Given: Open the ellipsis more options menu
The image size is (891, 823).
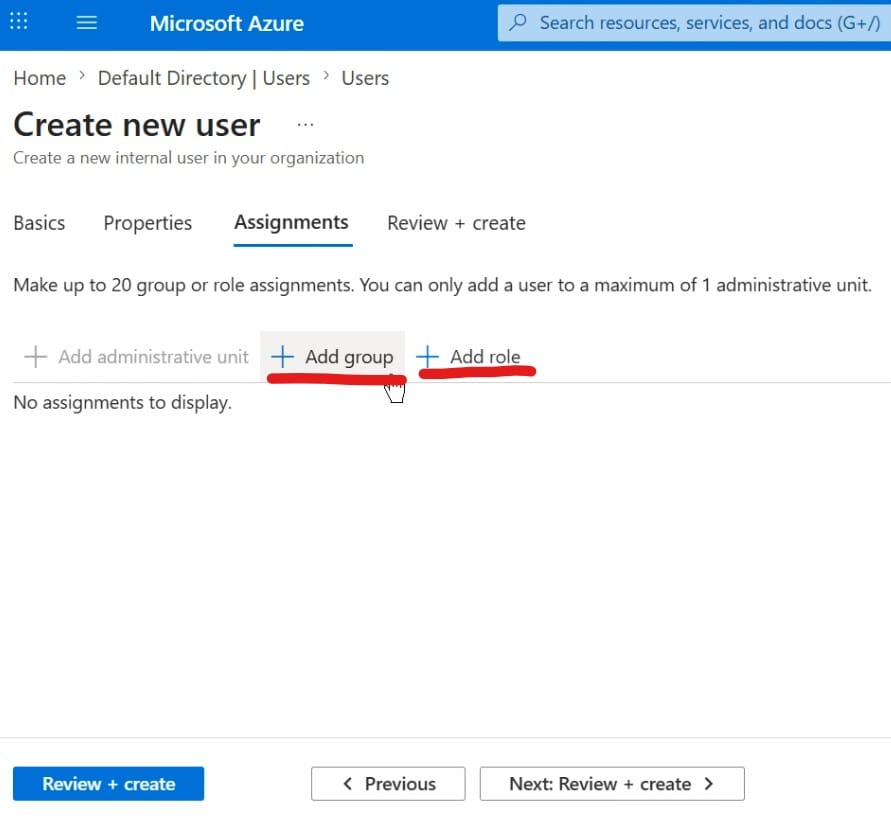Looking at the screenshot, I should [305, 124].
